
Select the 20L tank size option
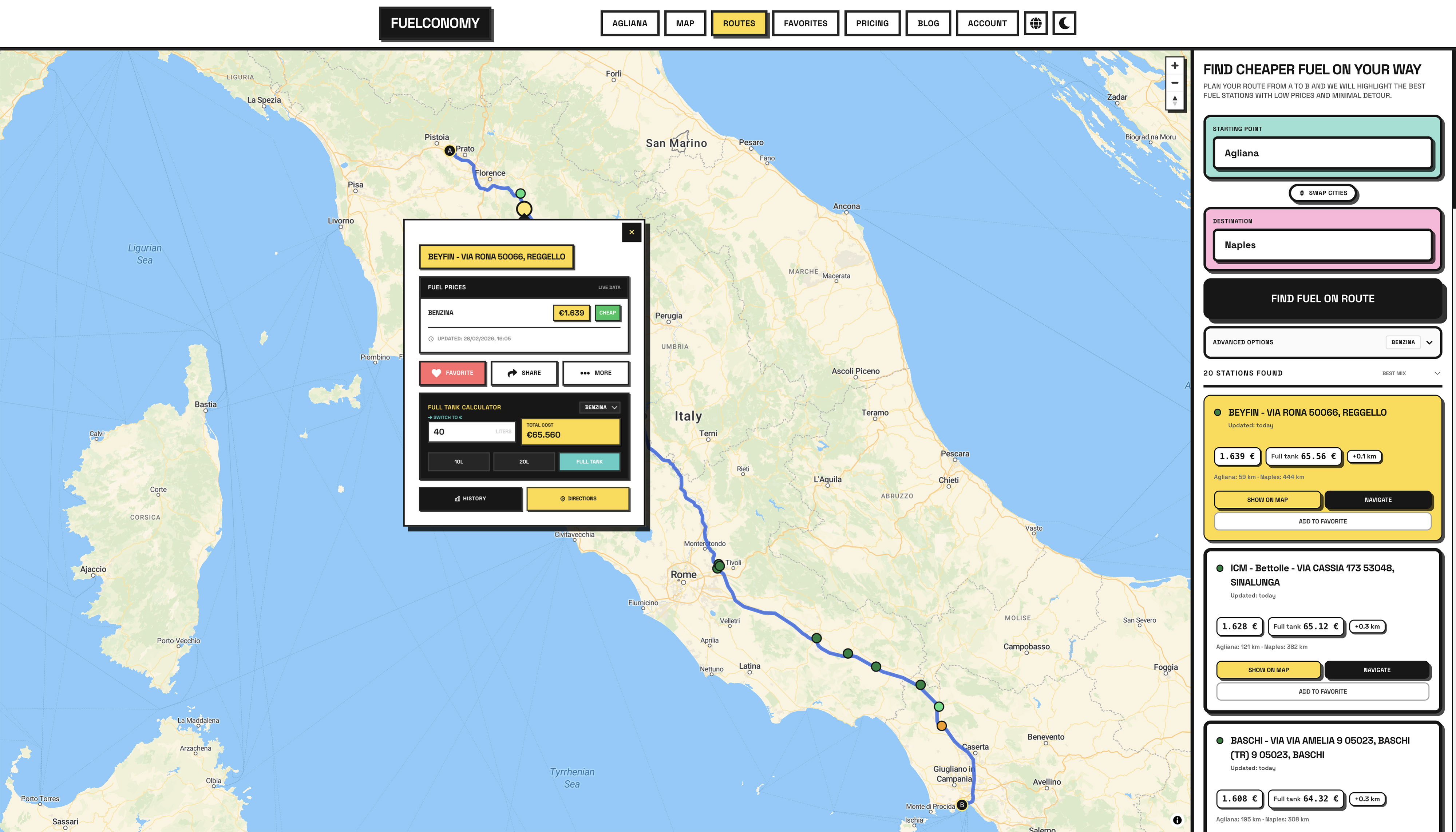(524, 461)
